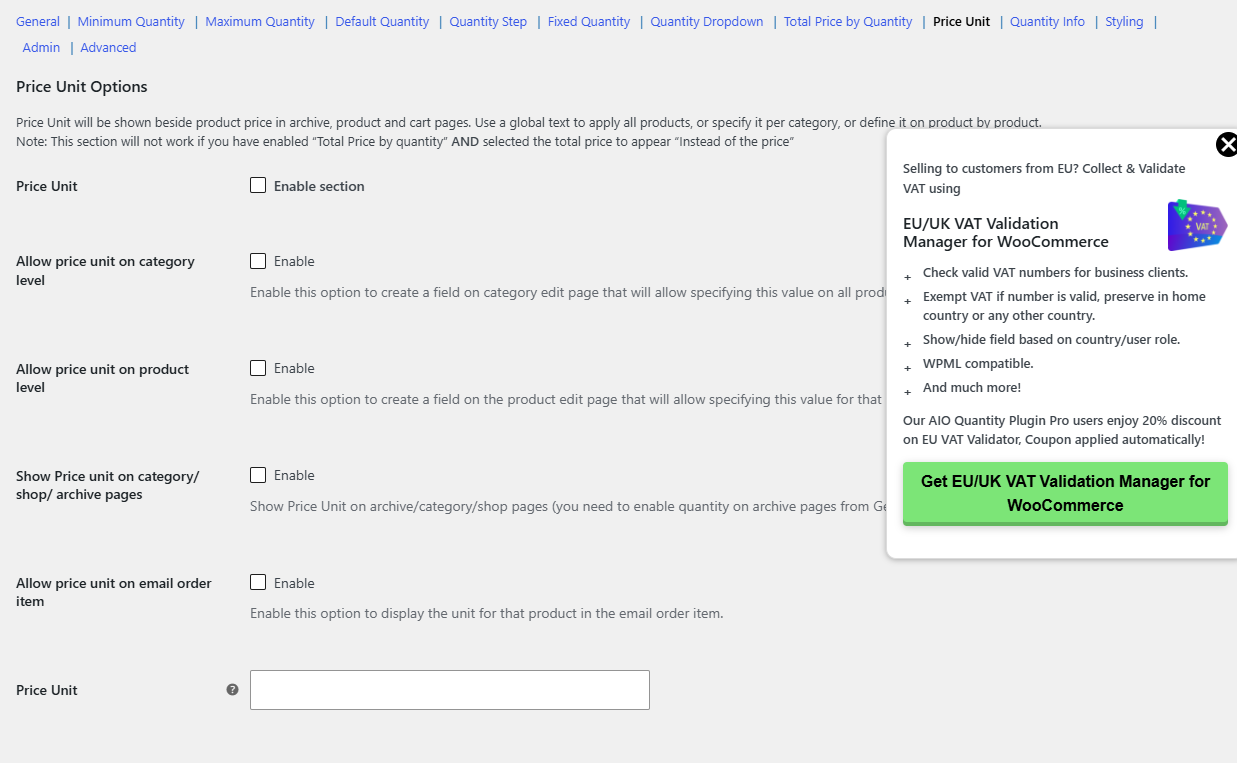Click the Price Unit help question-mark icon
This screenshot has width=1237, height=763.
point(232,689)
